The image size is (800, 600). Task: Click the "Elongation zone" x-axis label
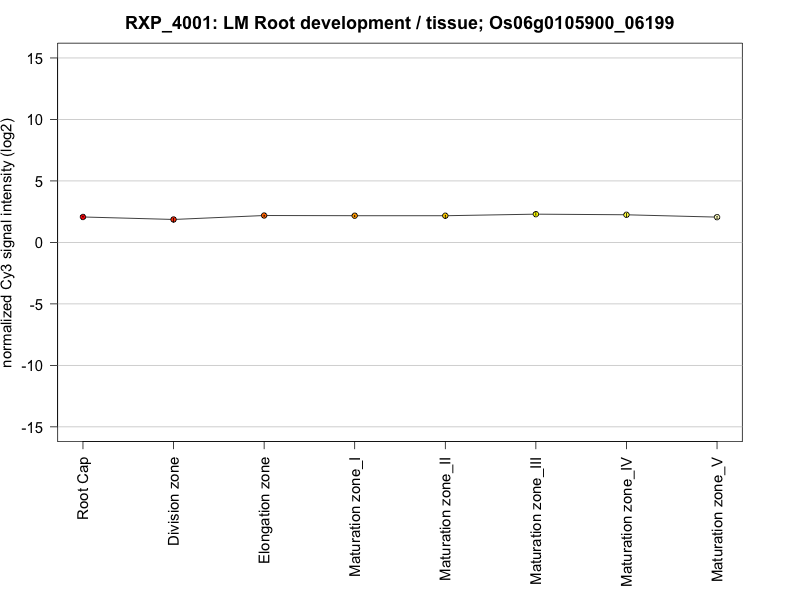(264, 510)
